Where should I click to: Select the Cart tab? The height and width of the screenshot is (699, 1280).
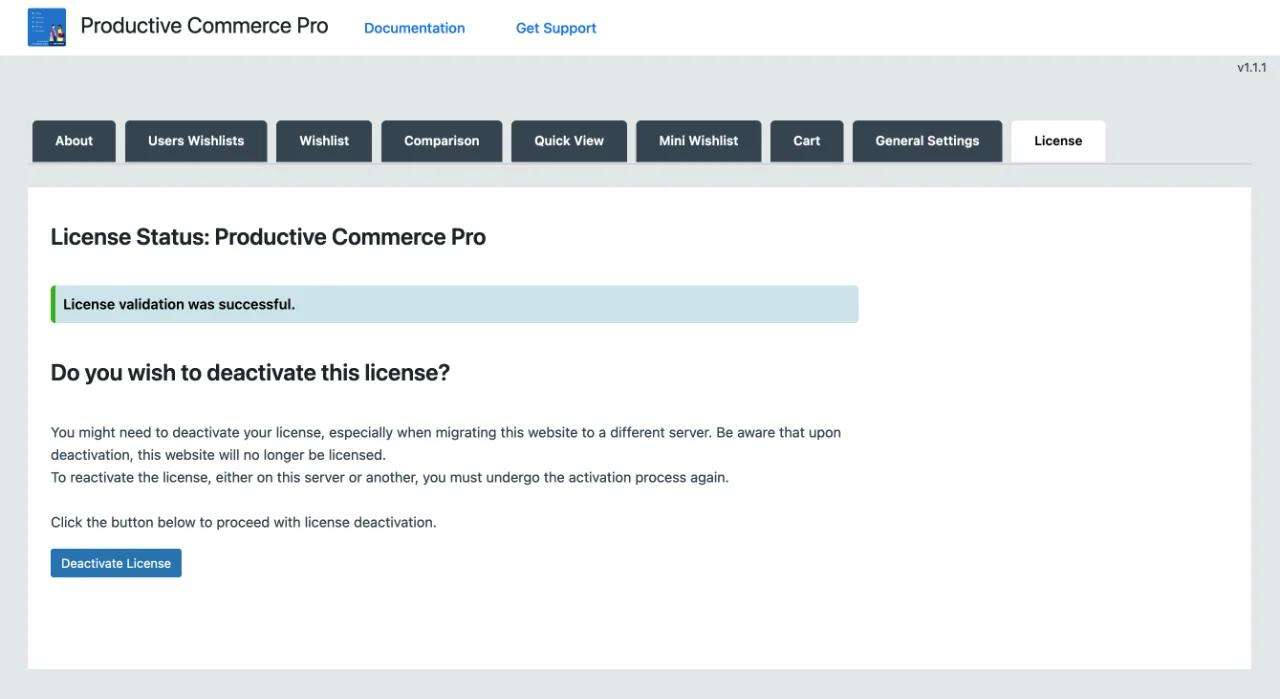[807, 141]
